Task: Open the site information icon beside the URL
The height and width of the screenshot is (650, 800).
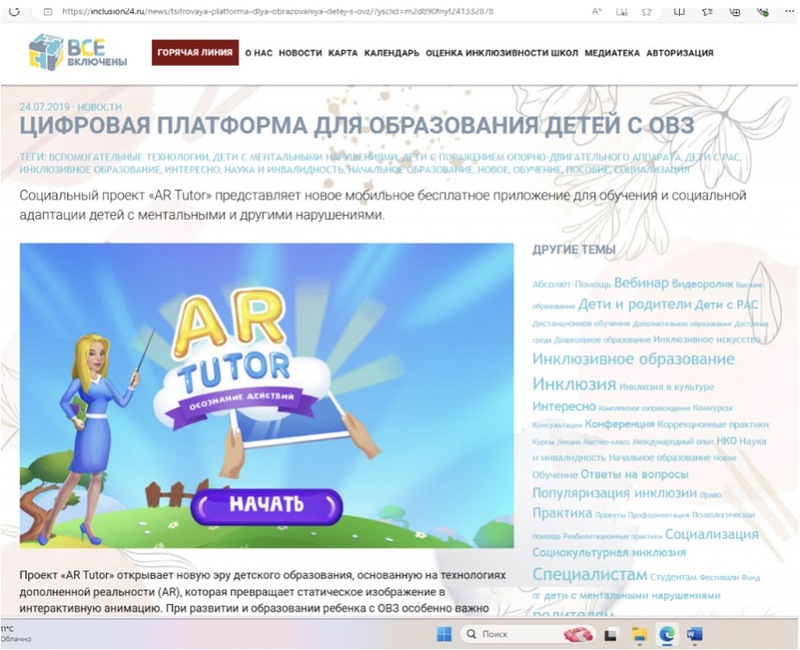Action: click(48, 11)
